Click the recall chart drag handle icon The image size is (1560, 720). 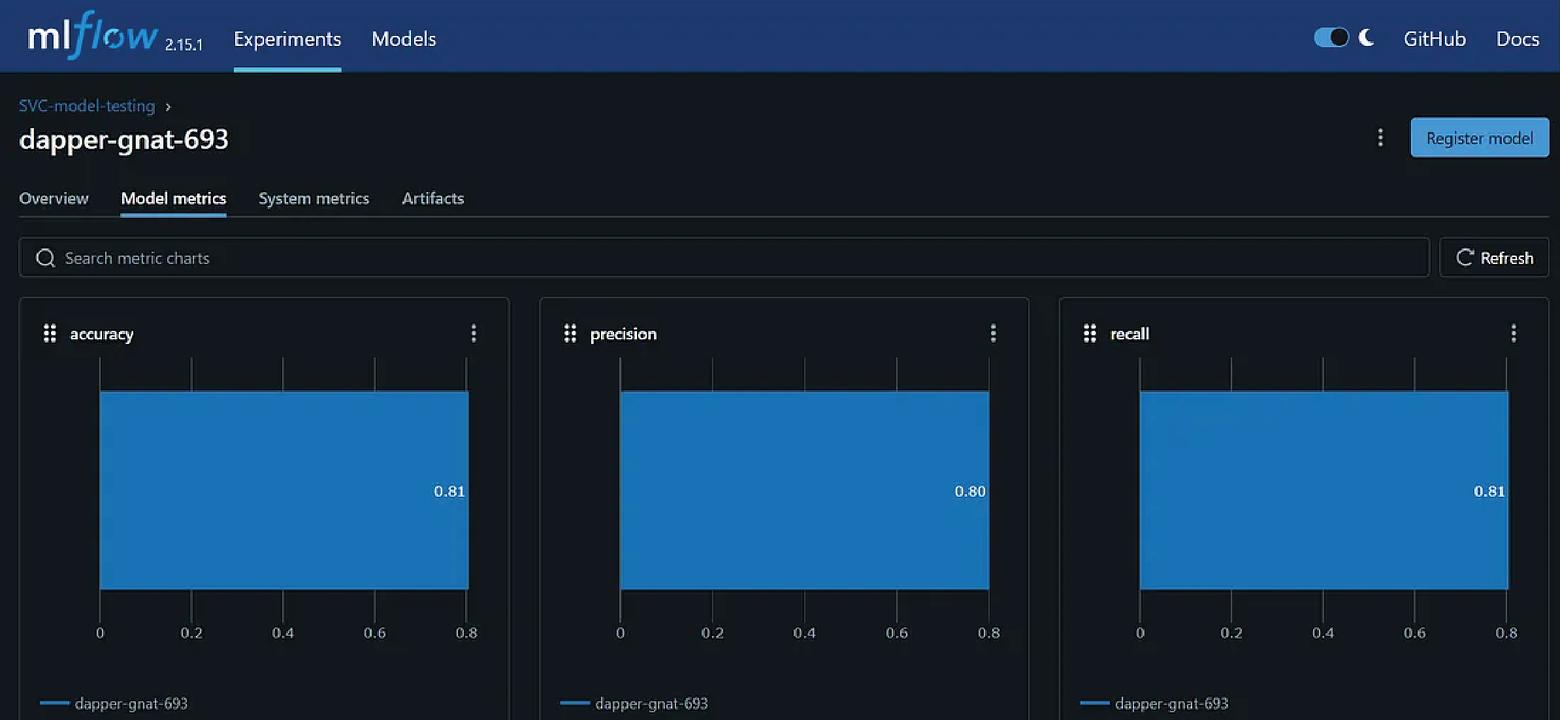[x=1090, y=333]
